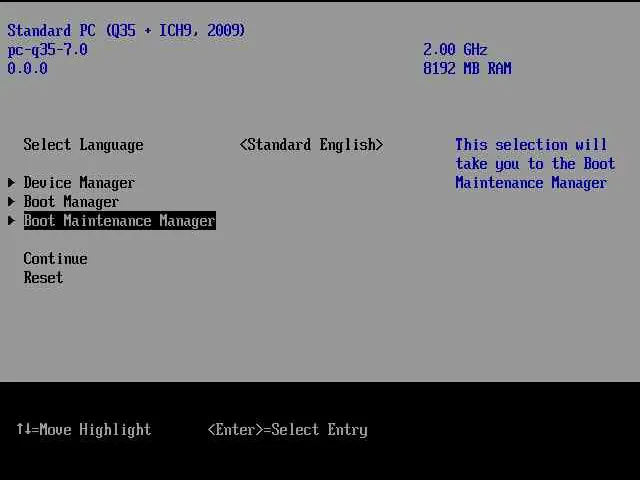This screenshot has height=480, width=640.
Task: Click the help text about Boot Maintenance Manager
Action: [x=535, y=164]
